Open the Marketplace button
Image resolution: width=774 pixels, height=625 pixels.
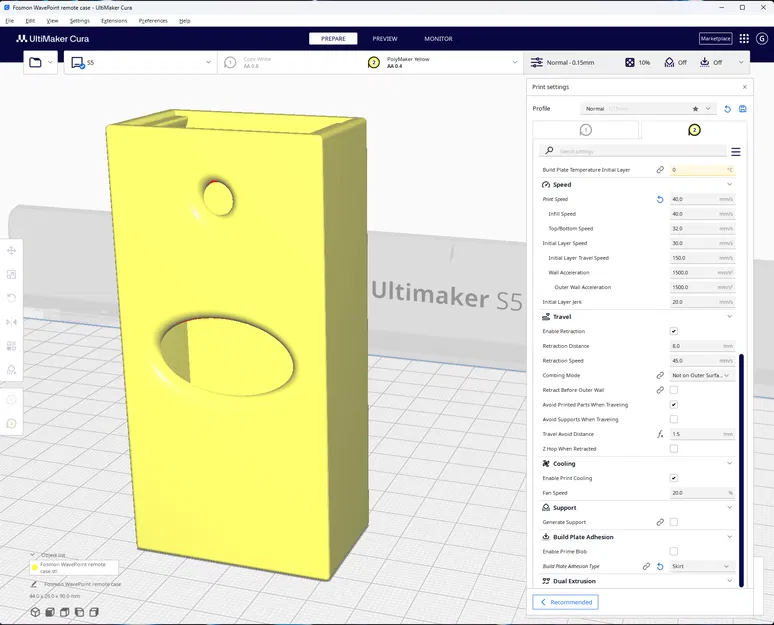coord(715,39)
